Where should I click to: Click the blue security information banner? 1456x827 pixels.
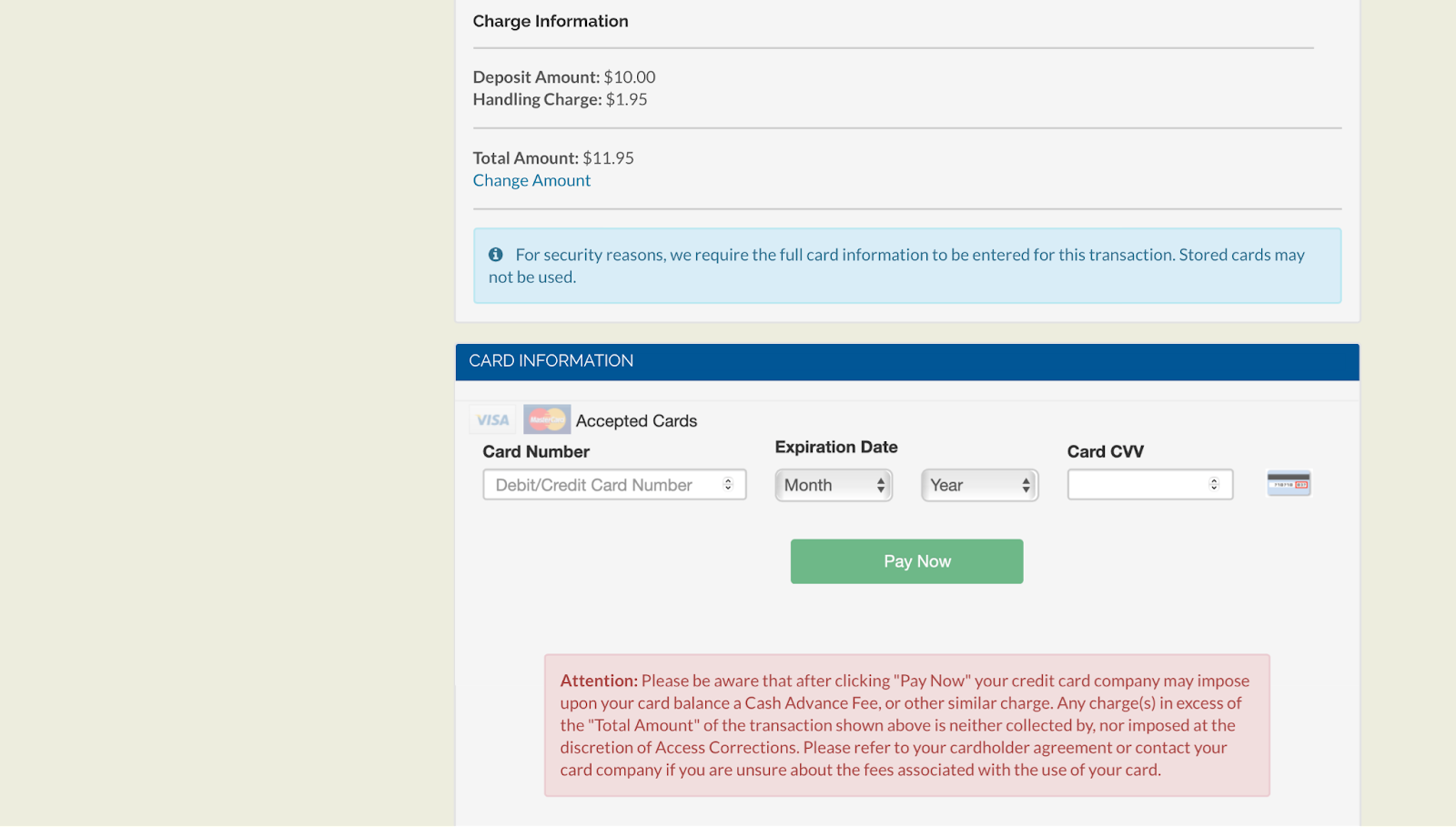tap(906, 265)
